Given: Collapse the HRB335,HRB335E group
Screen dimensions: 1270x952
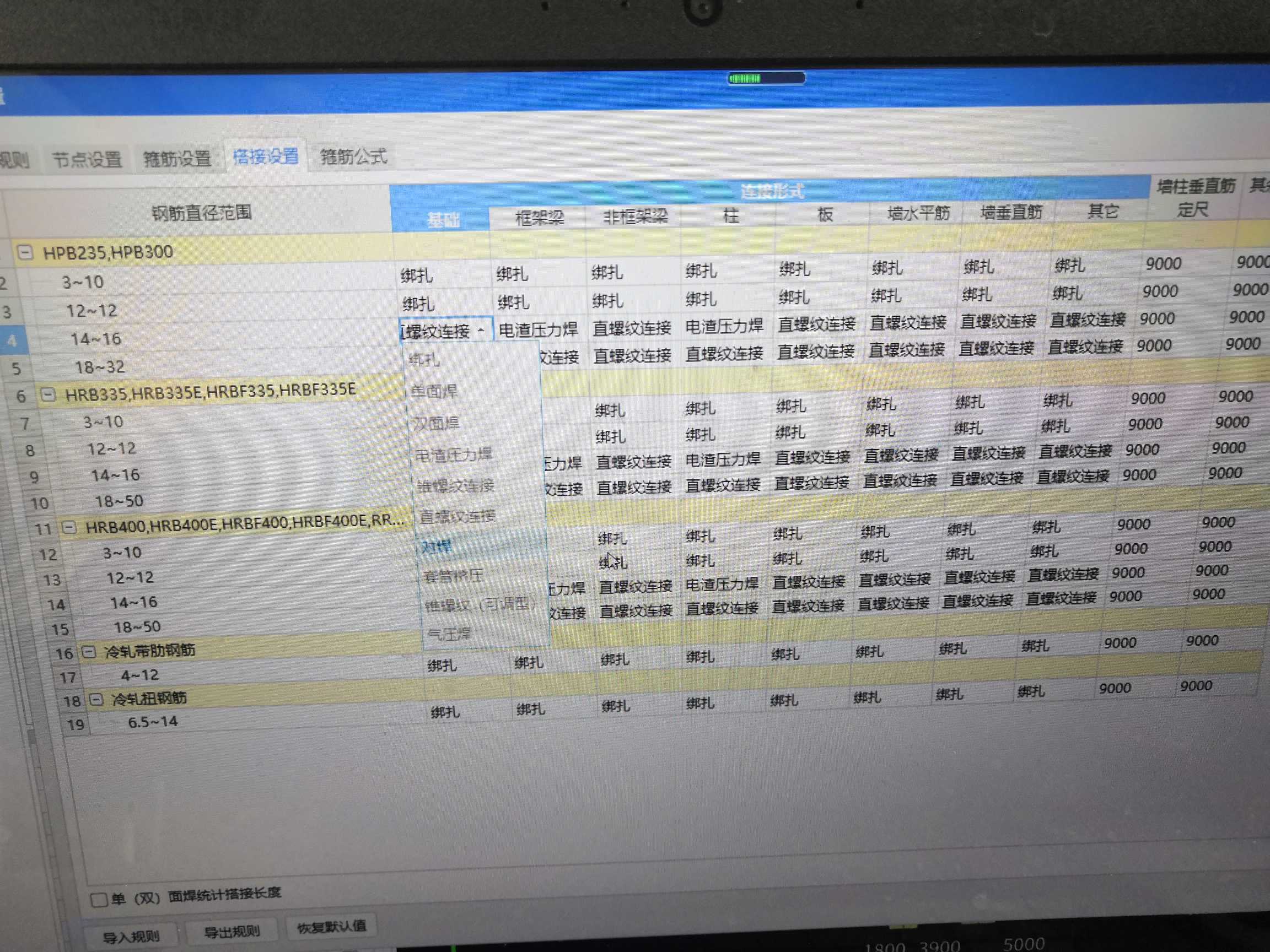Looking at the screenshot, I should point(49,394).
